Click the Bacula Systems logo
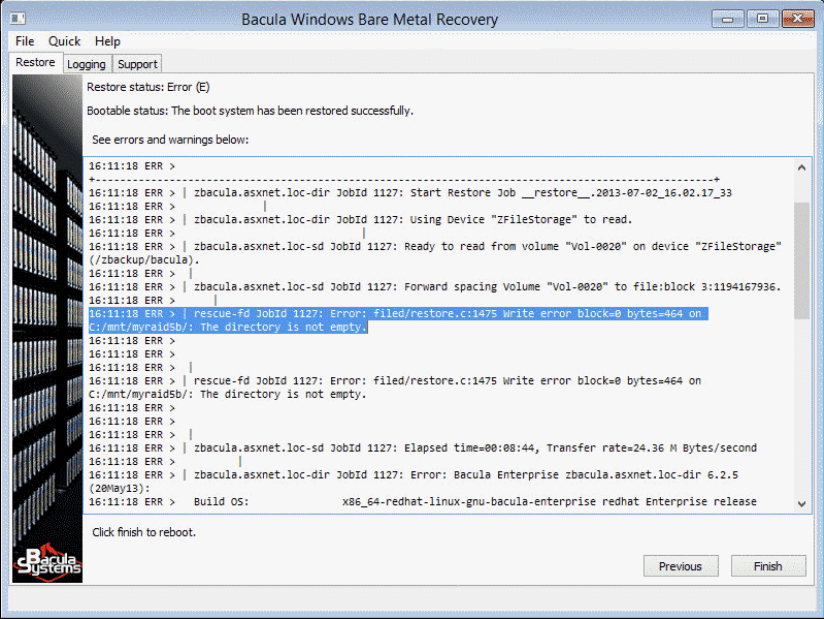Viewport: 824px width, 619px height. (47, 562)
